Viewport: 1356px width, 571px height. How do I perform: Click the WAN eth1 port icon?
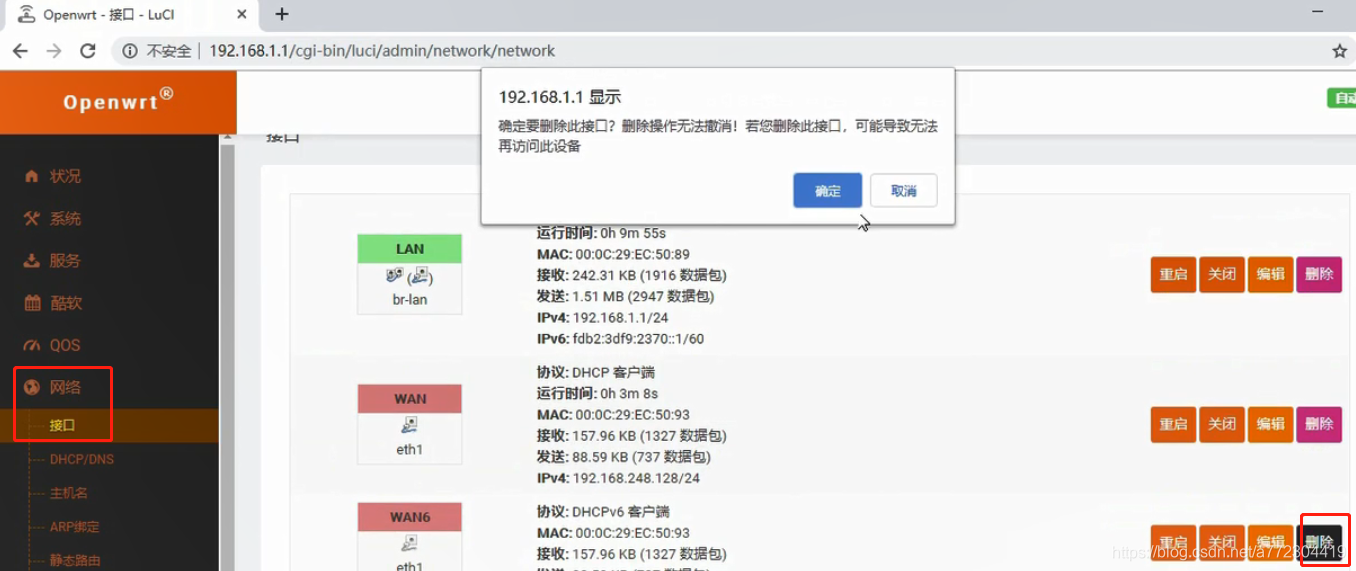(x=409, y=426)
